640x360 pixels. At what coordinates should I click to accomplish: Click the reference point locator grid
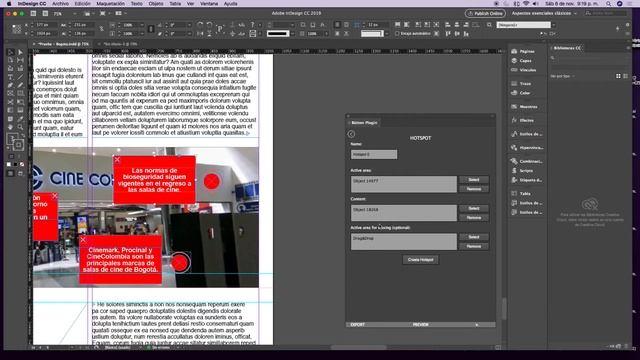pos(16,29)
